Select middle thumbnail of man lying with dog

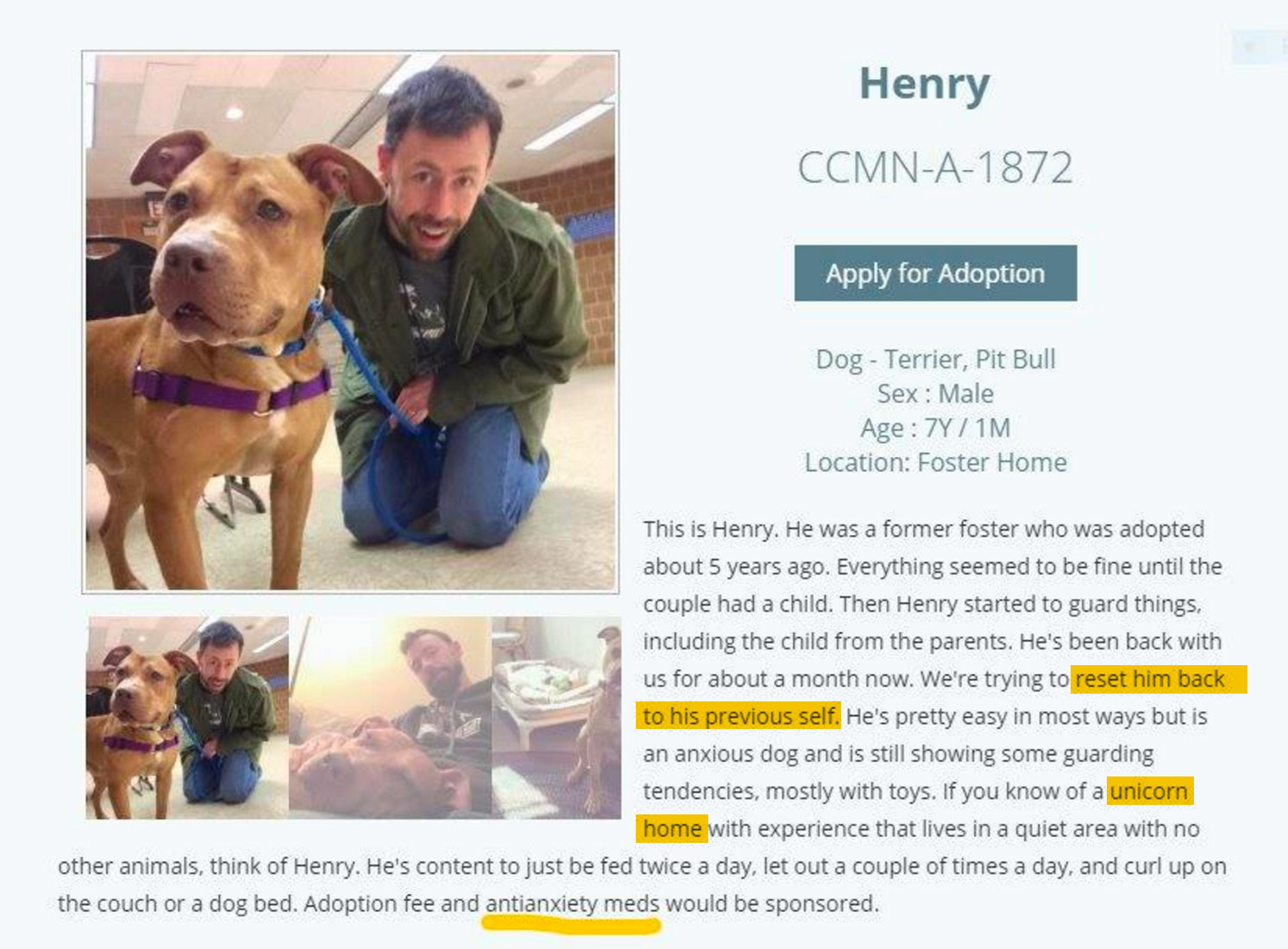390,718
